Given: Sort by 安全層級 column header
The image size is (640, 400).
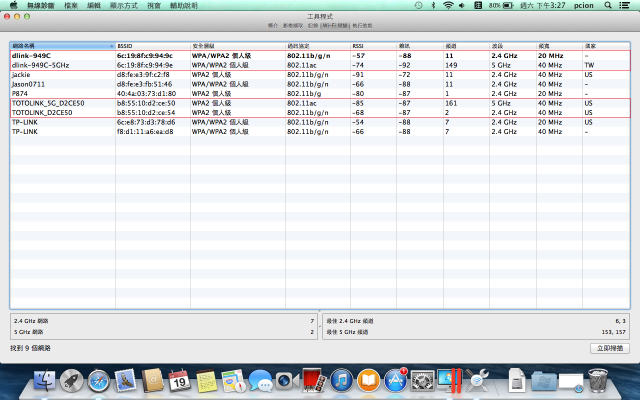Looking at the screenshot, I should point(238,46).
